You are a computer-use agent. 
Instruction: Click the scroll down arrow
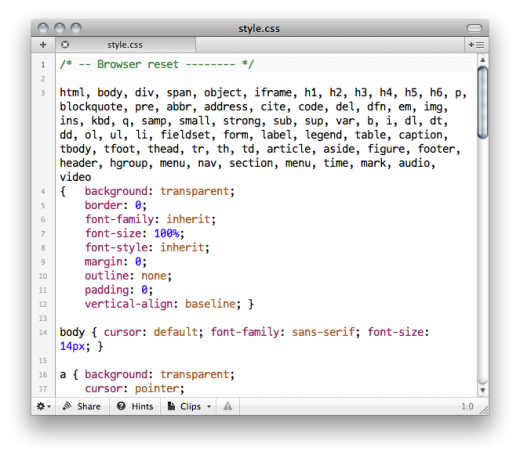(x=482, y=390)
